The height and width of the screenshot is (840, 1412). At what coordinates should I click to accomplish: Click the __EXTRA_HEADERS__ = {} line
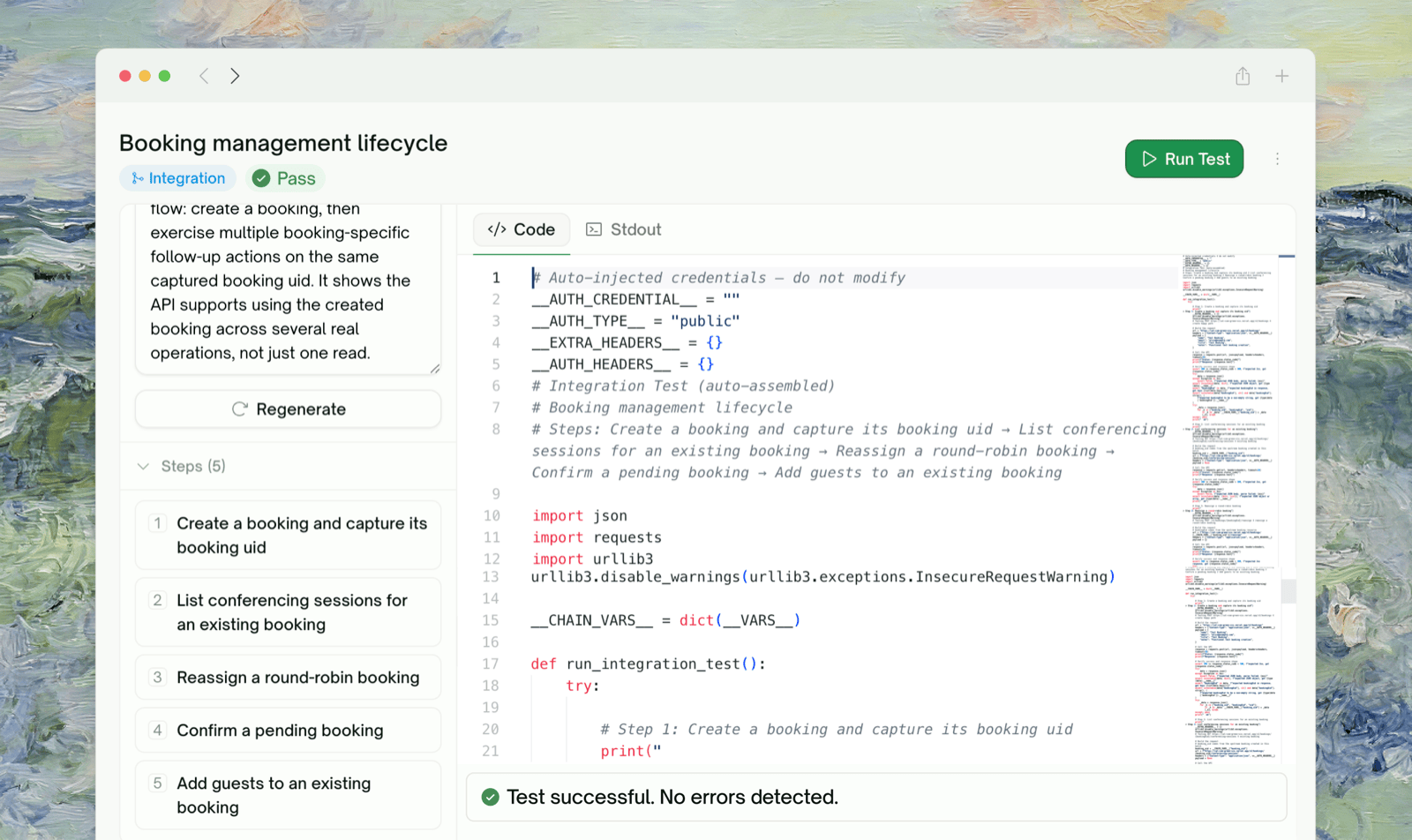(x=627, y=343)
